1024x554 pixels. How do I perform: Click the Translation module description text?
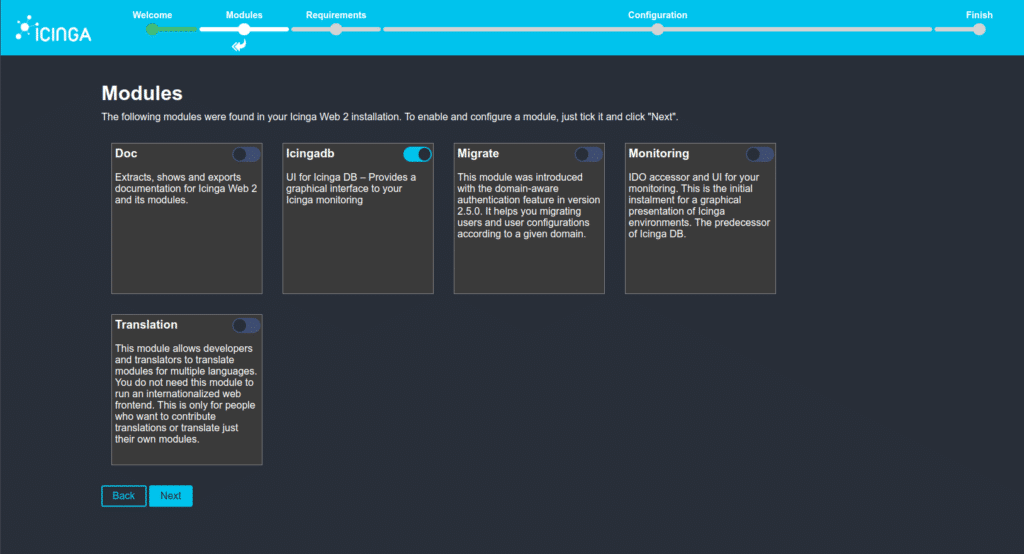click(186, 394)
